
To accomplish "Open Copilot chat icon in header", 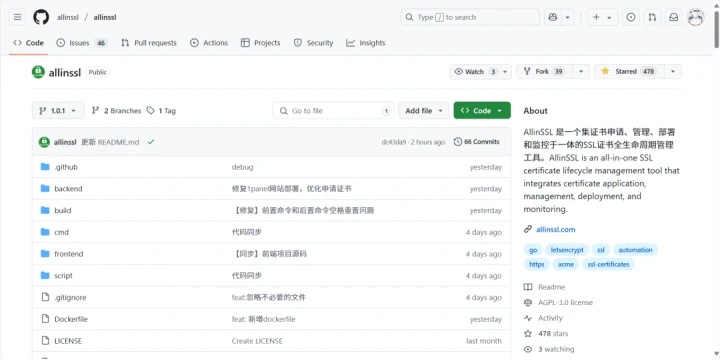I will point(553,17).
